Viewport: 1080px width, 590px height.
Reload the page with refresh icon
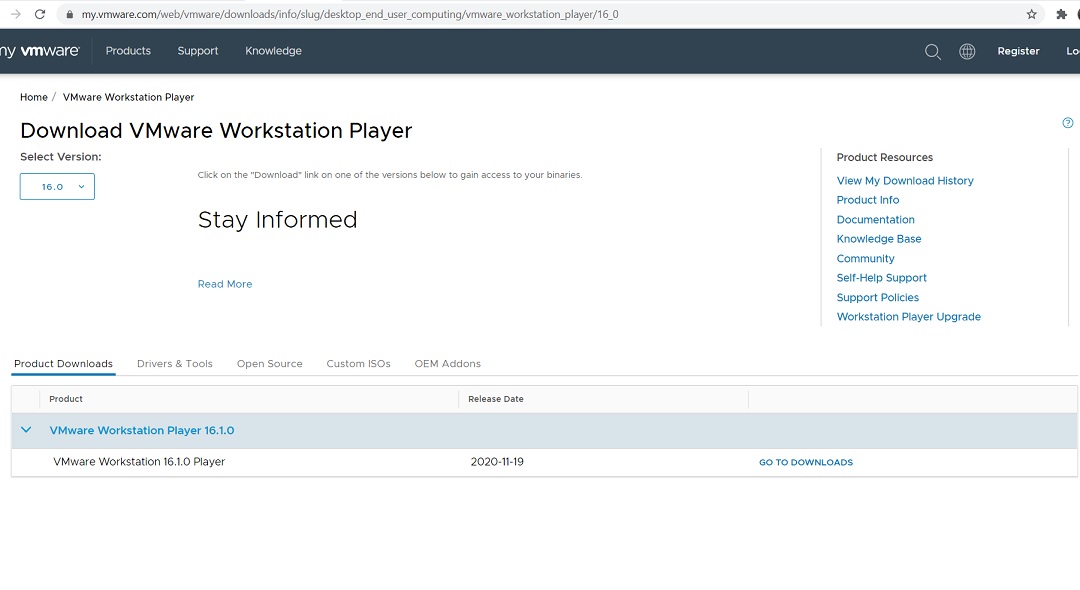40,14
